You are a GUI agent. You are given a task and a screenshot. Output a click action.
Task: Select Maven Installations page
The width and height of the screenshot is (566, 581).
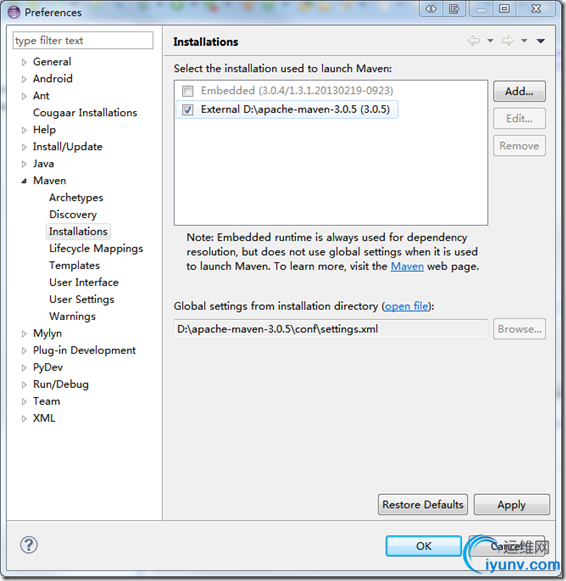tap(78, 231)
